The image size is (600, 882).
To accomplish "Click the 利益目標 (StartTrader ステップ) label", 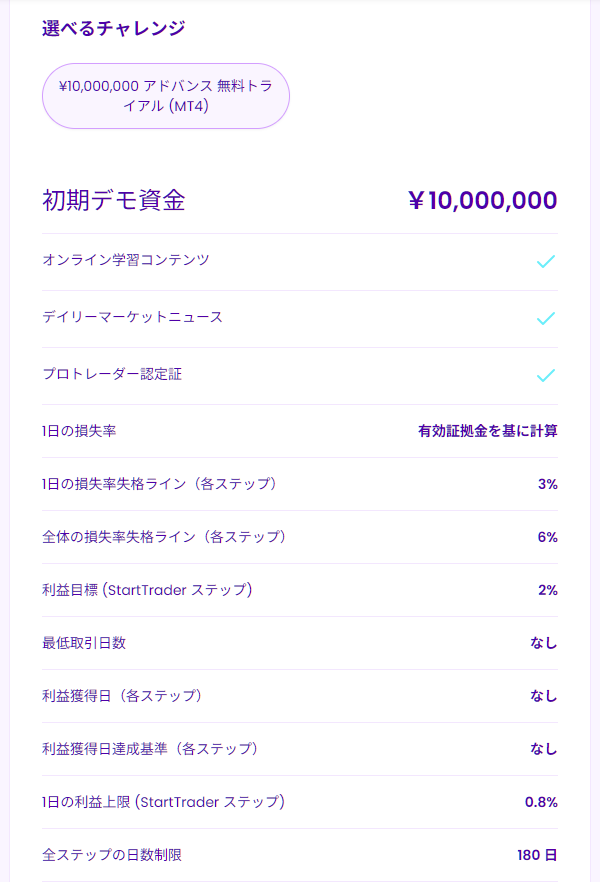I will coord(147,590).
